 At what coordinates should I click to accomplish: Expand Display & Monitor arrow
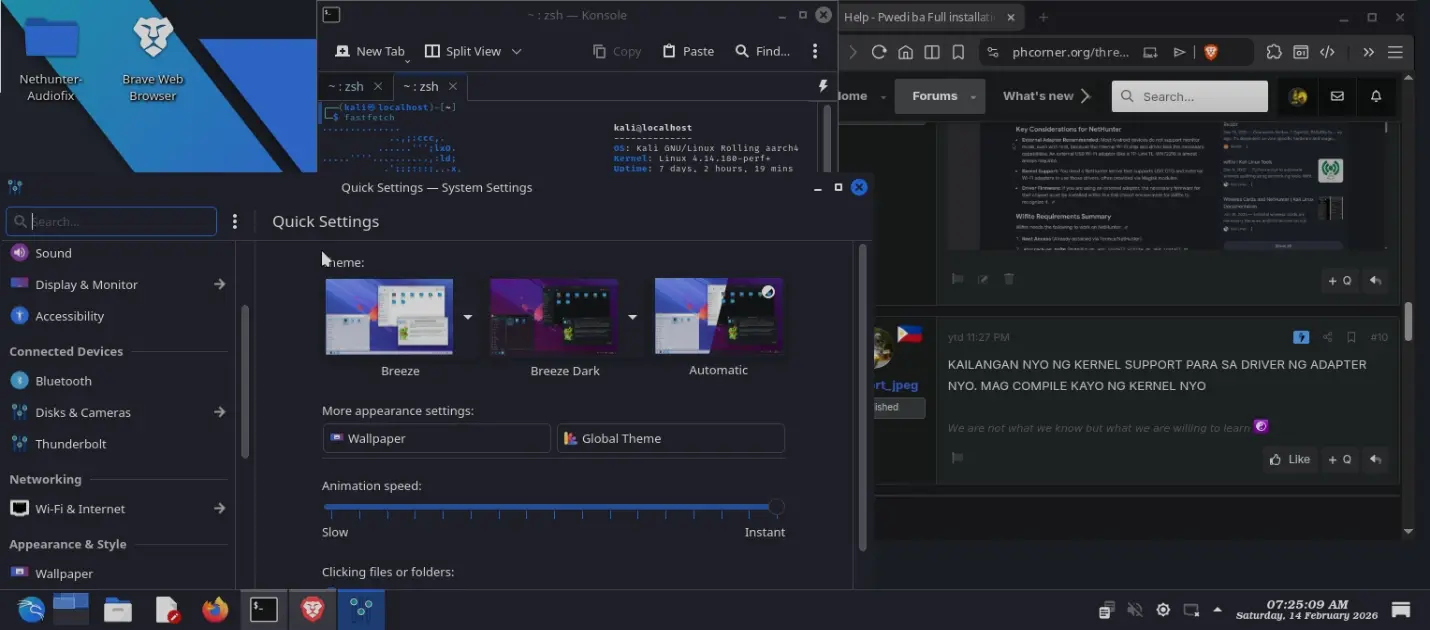219,284
